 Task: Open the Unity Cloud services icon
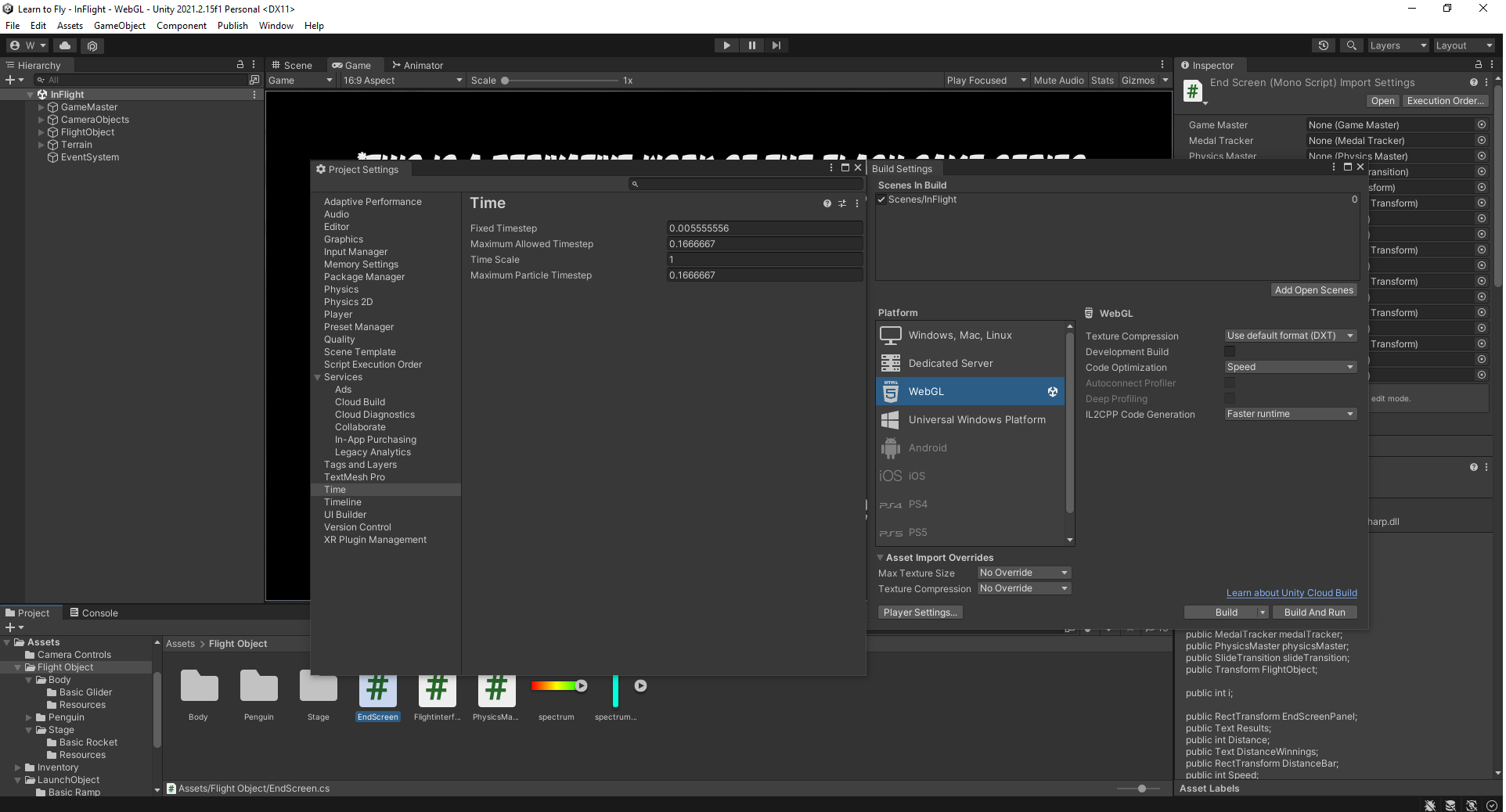point(65,45)
